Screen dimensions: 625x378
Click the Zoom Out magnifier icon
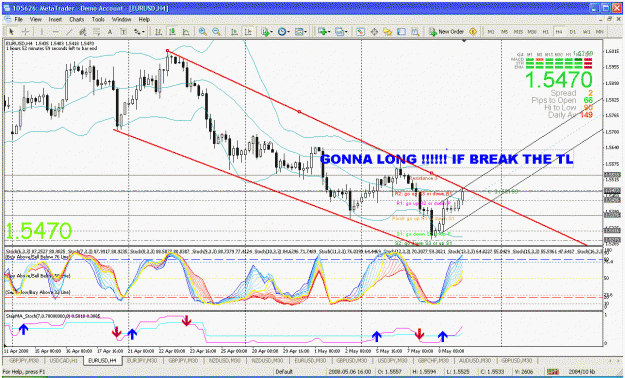point(216,32)
